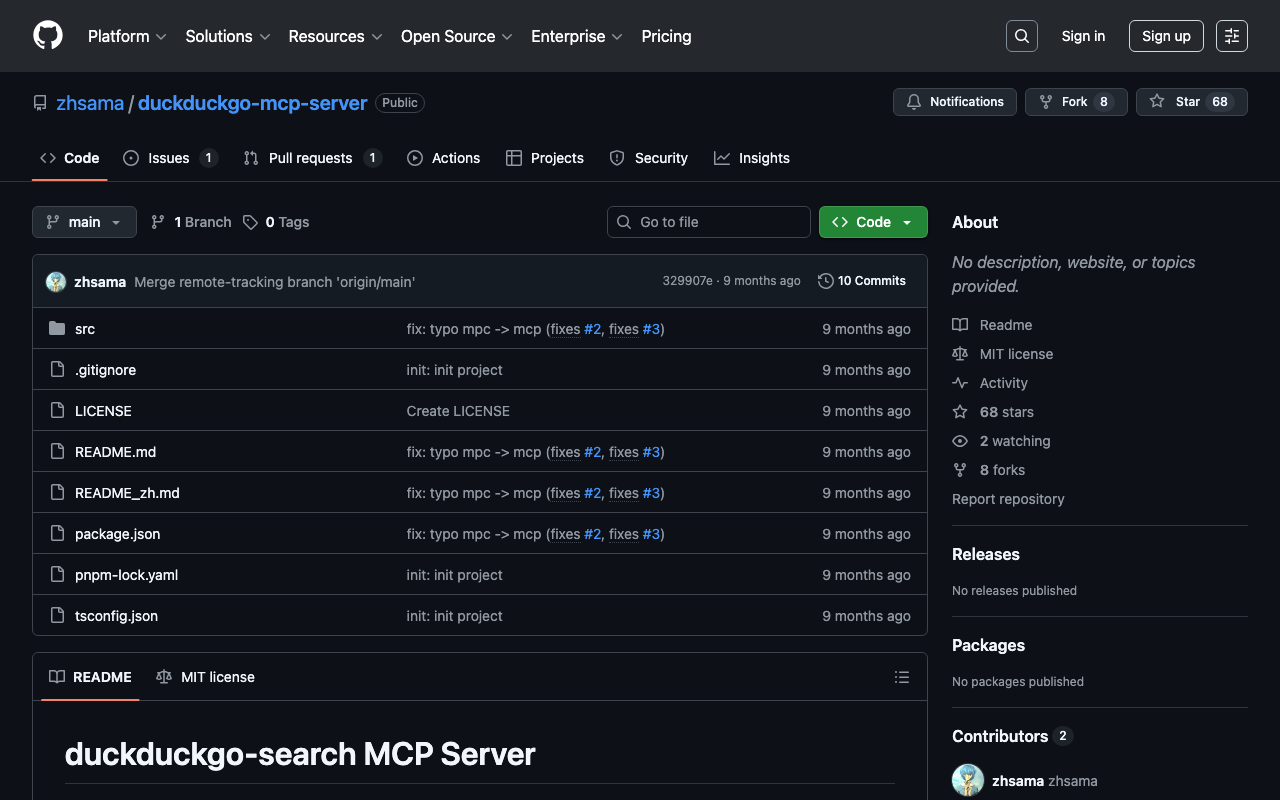Click the appearance settings sliders icon
This screenshot has height=800, width=1280.
point(1232,36)
